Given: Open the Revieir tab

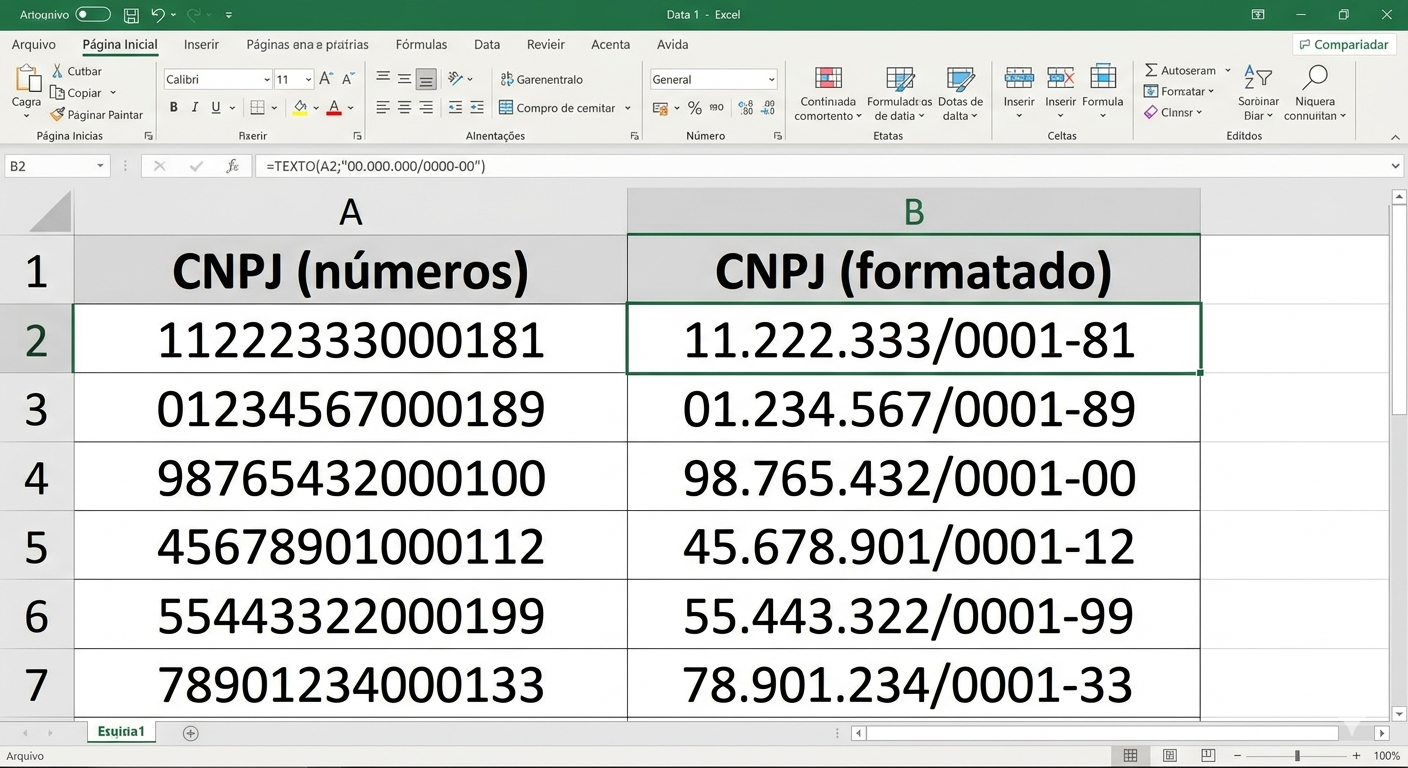Looking at the screenshot, I should (545, 44).
